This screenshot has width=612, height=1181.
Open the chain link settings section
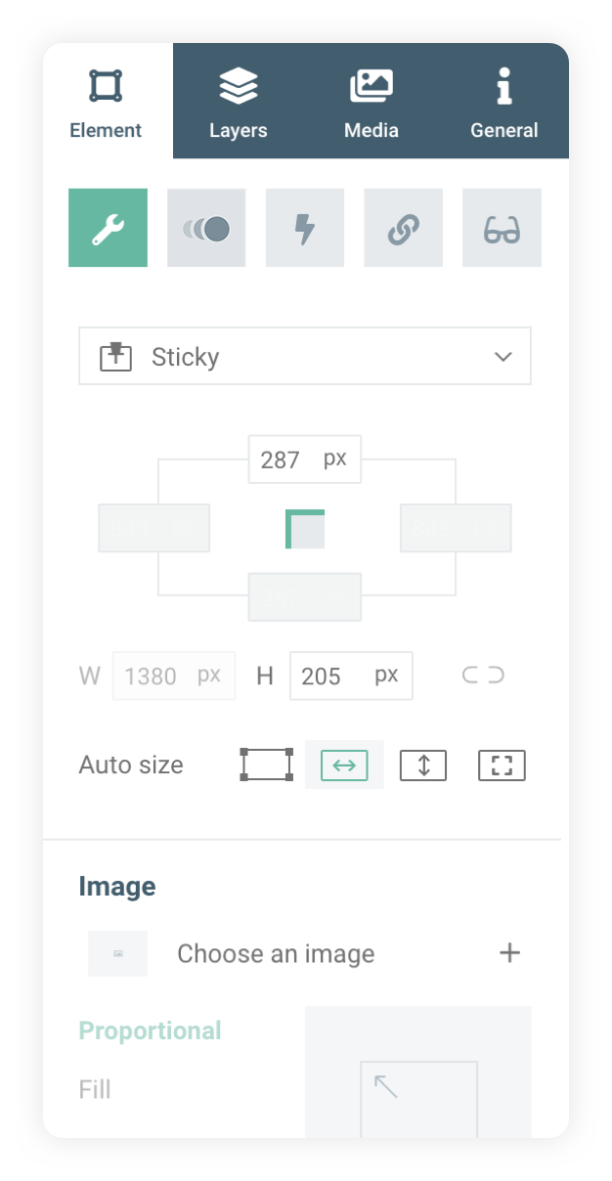pyautogui.click(x=403, y=228)
